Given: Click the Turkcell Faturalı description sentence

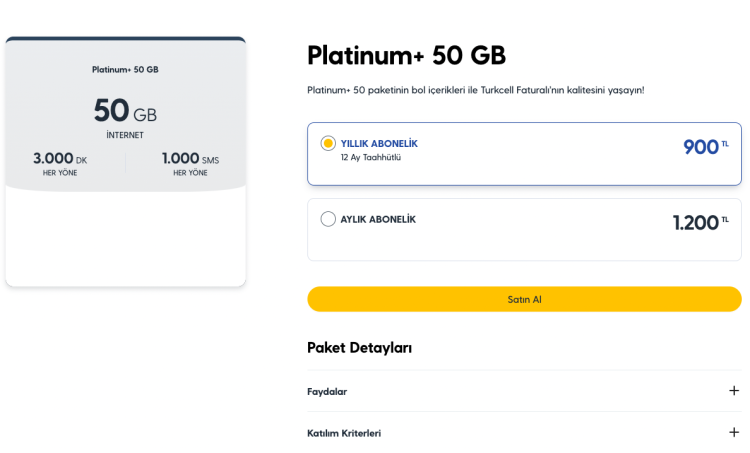Looking at the screenshot, I should point(475,90).
